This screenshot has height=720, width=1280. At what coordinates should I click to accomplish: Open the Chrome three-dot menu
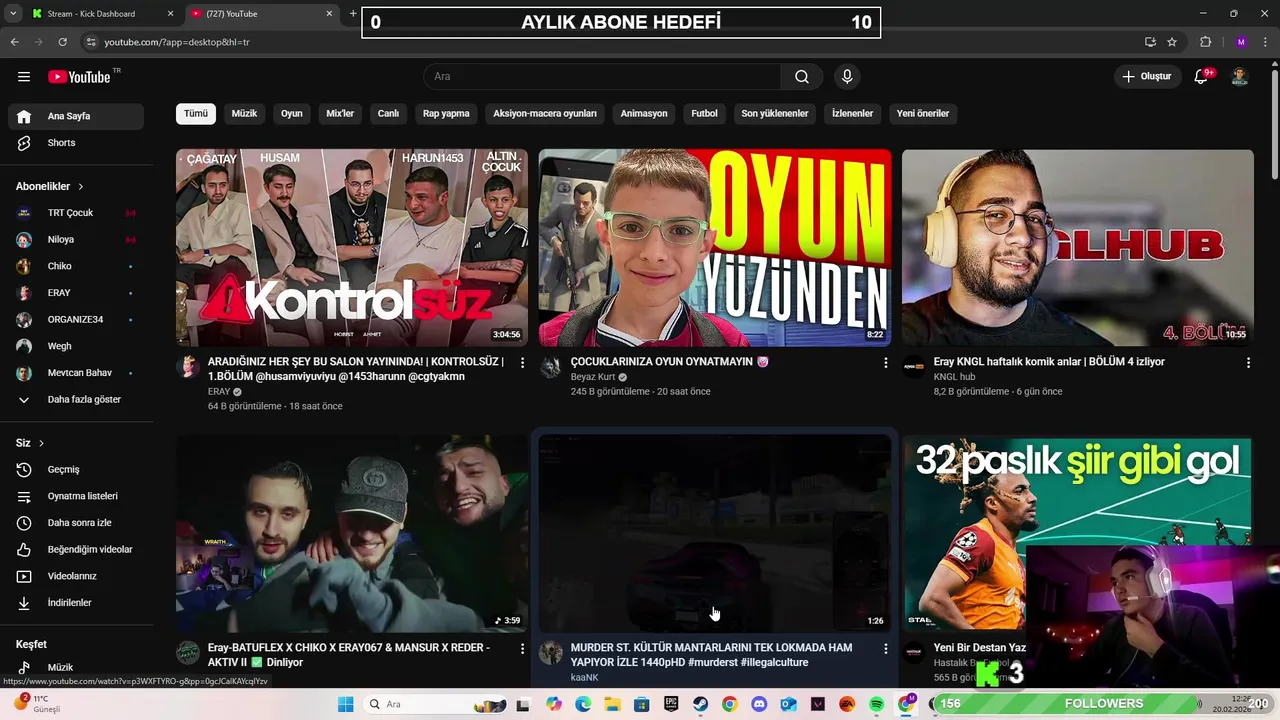click(1267, 42)
